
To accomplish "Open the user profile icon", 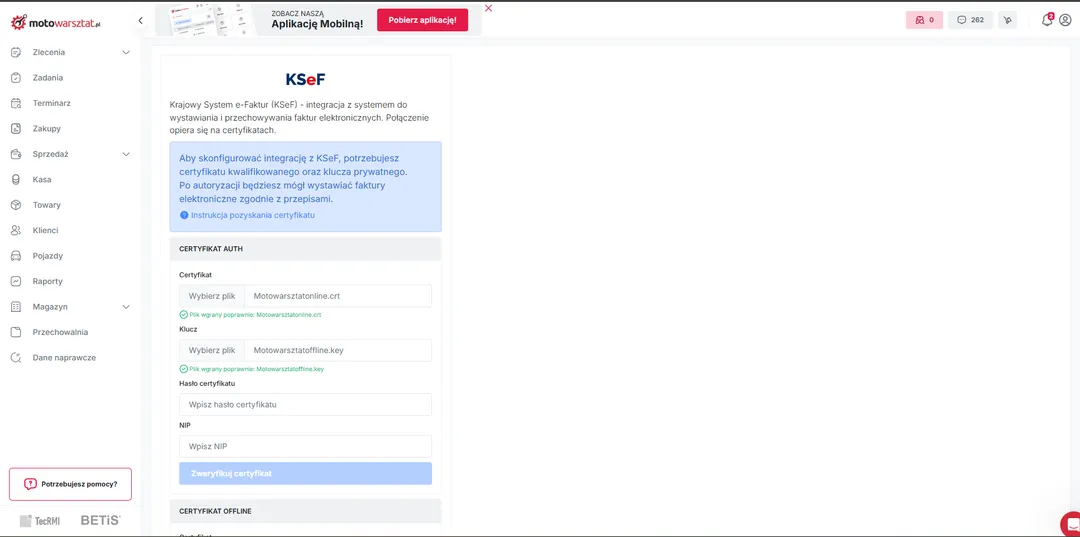I will tap(1065, 20).
